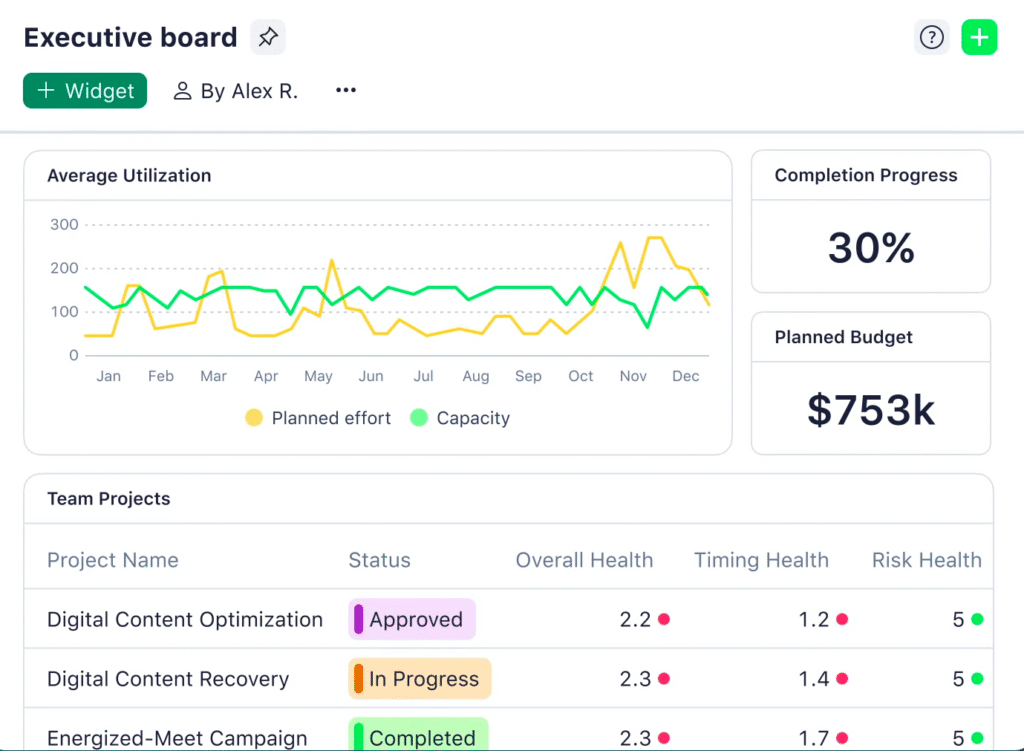This screenshot has height=751, width=1024.
Task: Click green risk dot in Digital Content Recovery row
Action: (977, 679)
